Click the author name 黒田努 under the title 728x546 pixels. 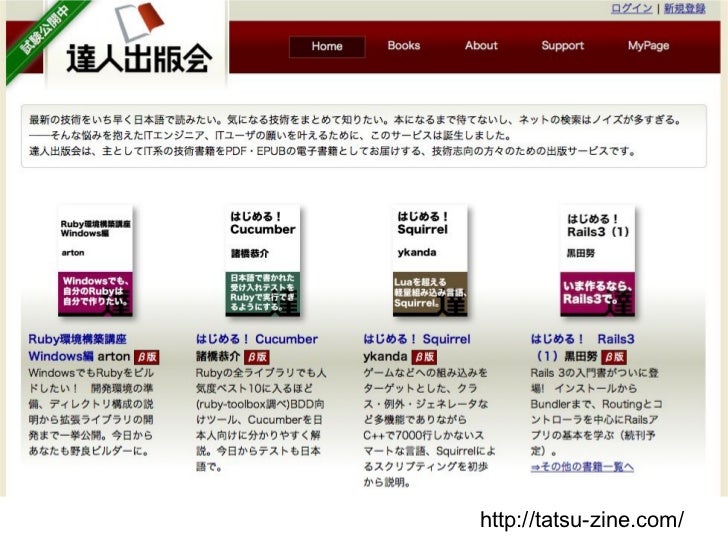coord(581,357)
